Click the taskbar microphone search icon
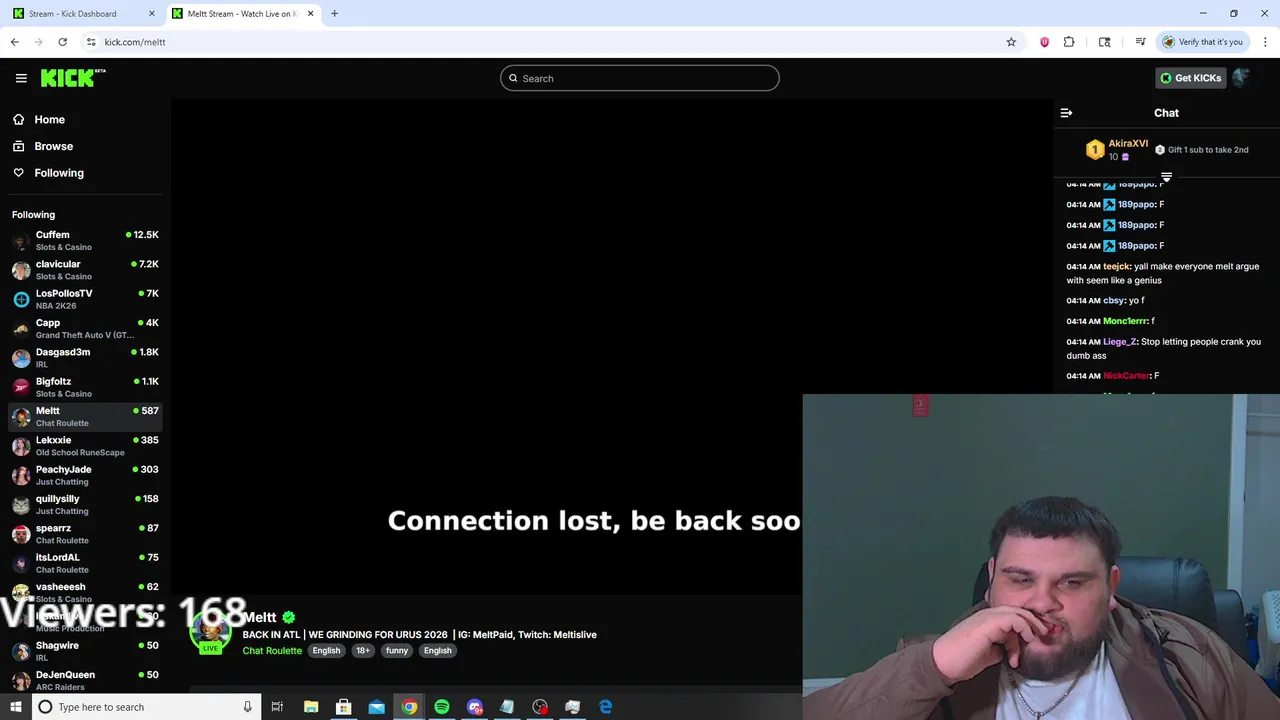1280x720 pixels. [x=247, y=707]
